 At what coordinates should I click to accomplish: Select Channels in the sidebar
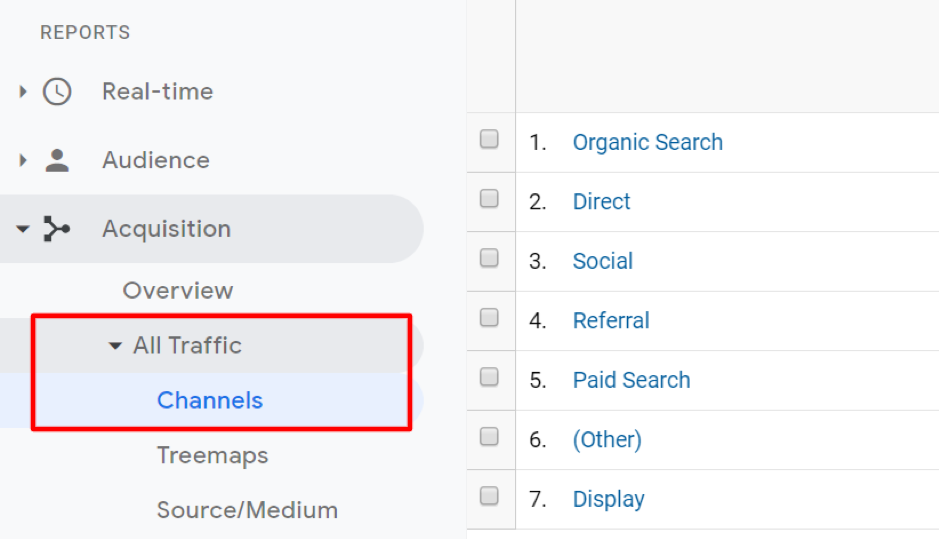pos(210,401)
